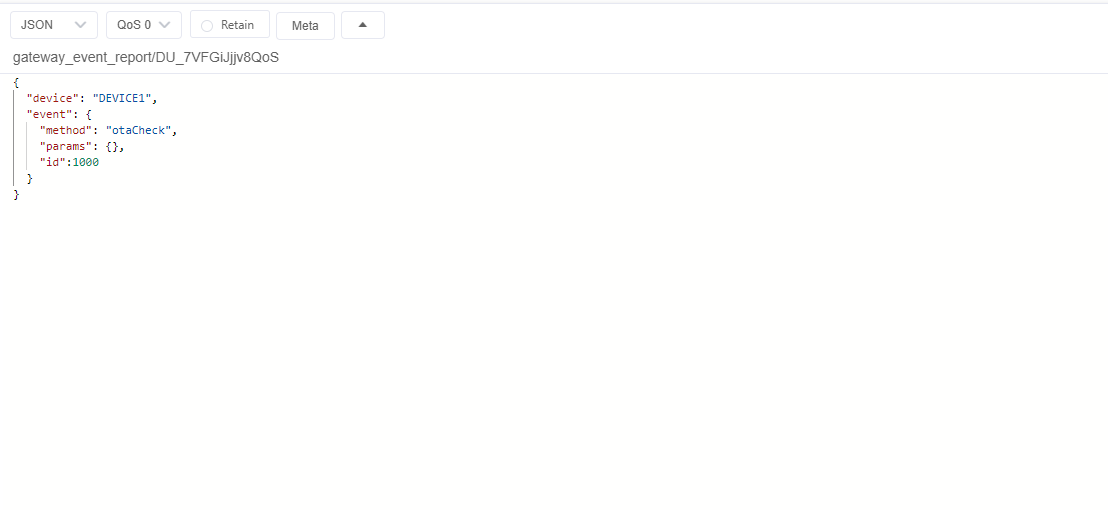Click the "method" key in the payload
This screenshot has height=510, width=1108.
tap(65, 130)
